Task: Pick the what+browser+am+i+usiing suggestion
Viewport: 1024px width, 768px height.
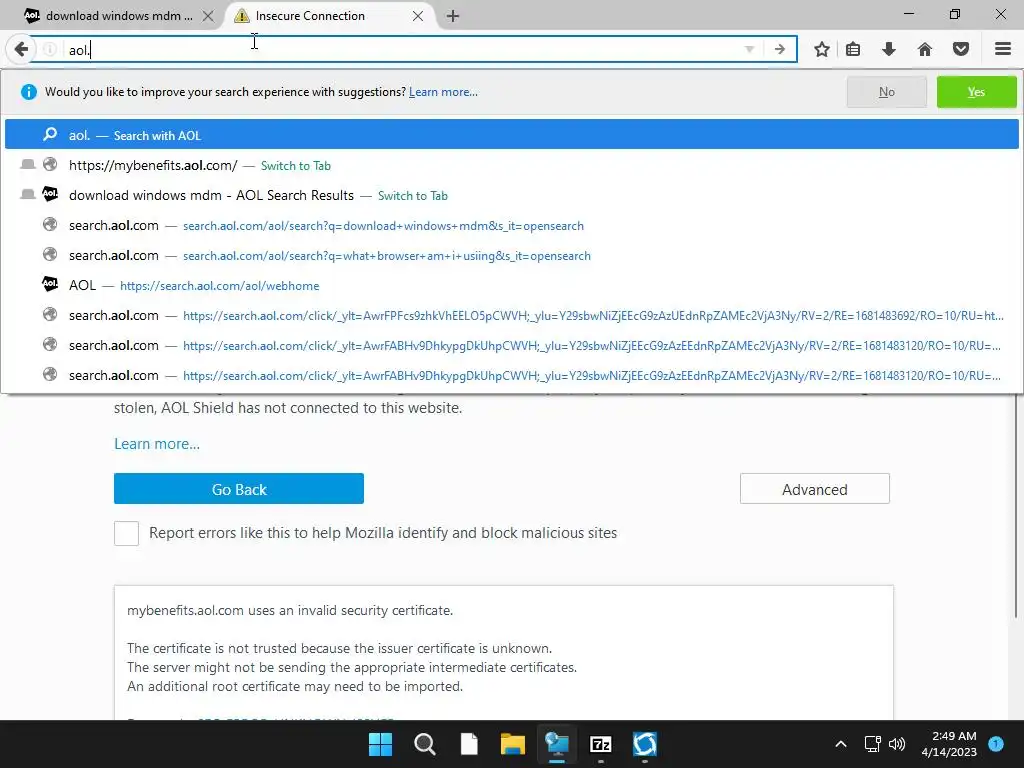Action: (511, 255)
